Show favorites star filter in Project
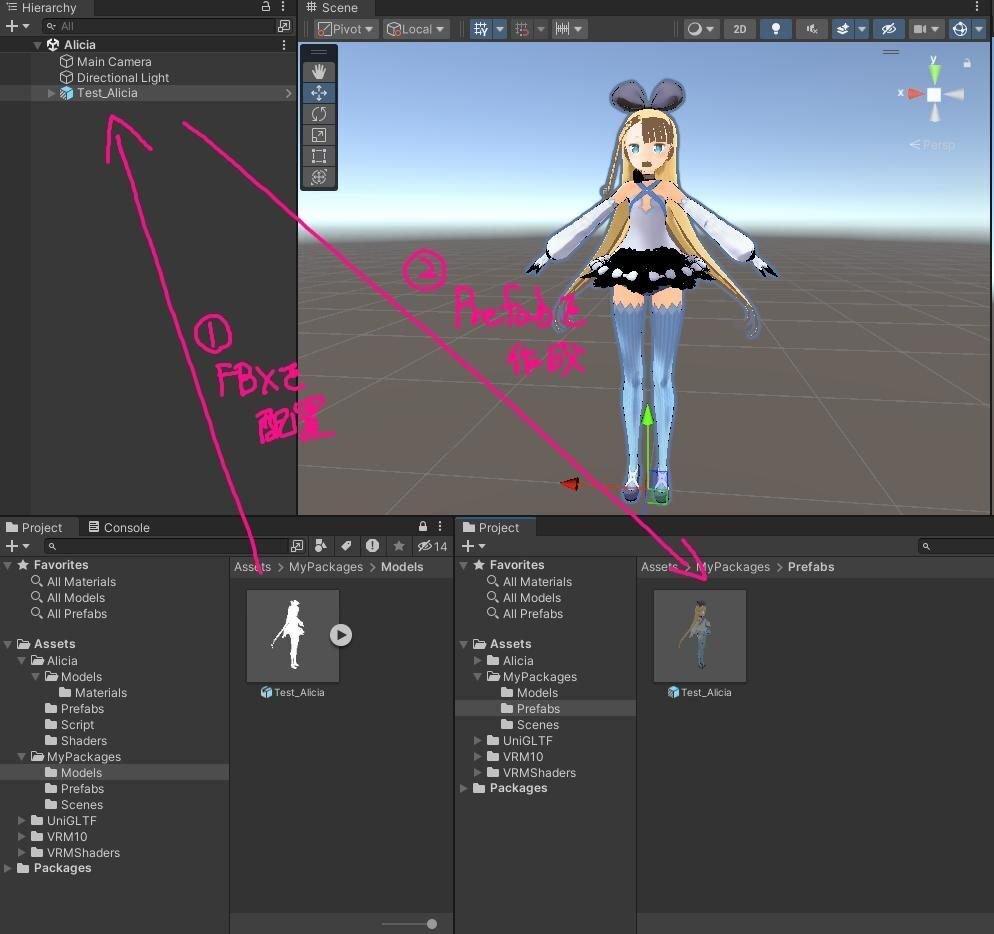 tap(399, 546)
